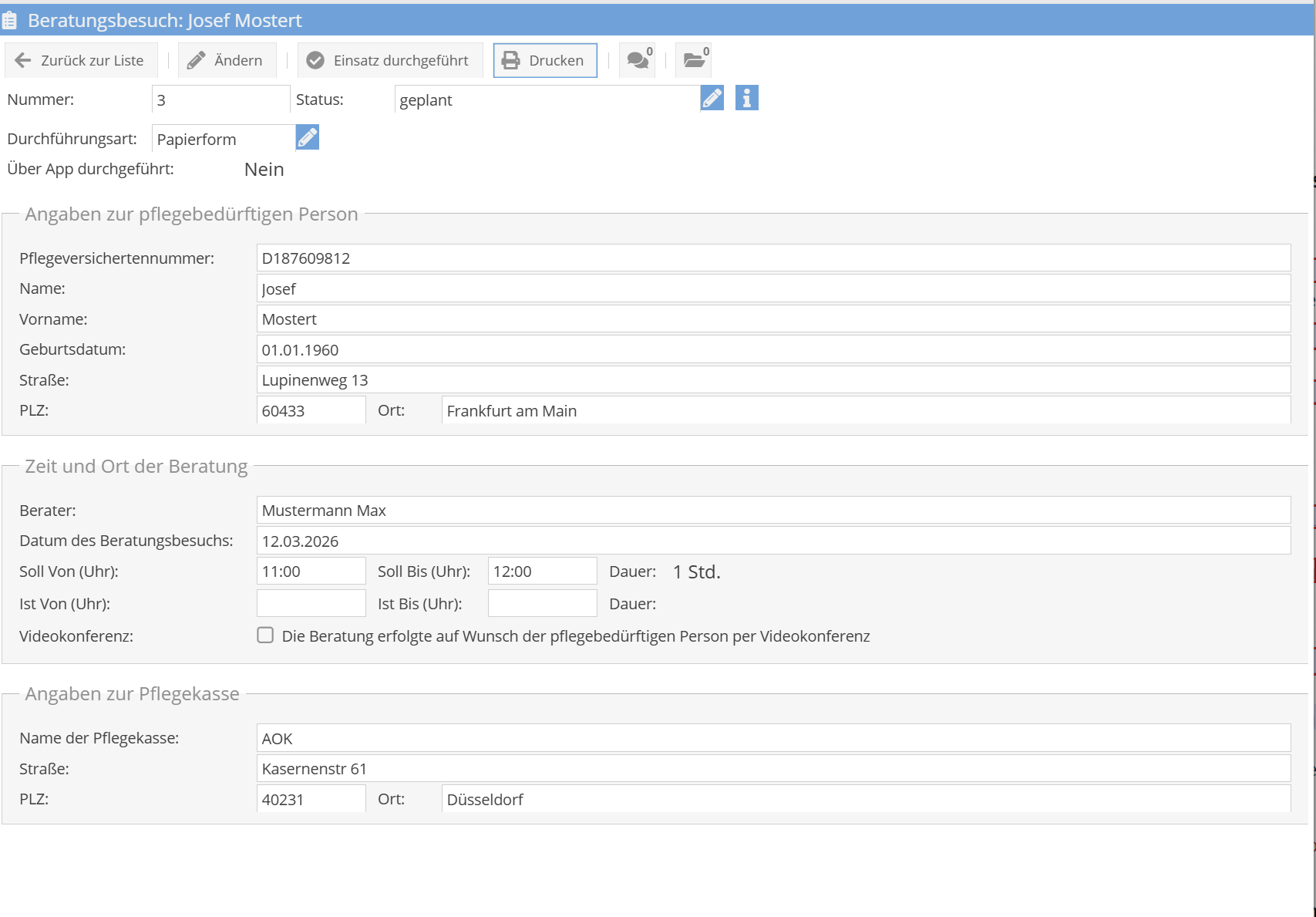Click the Berater field Mustermann Max

coord(772,511)
